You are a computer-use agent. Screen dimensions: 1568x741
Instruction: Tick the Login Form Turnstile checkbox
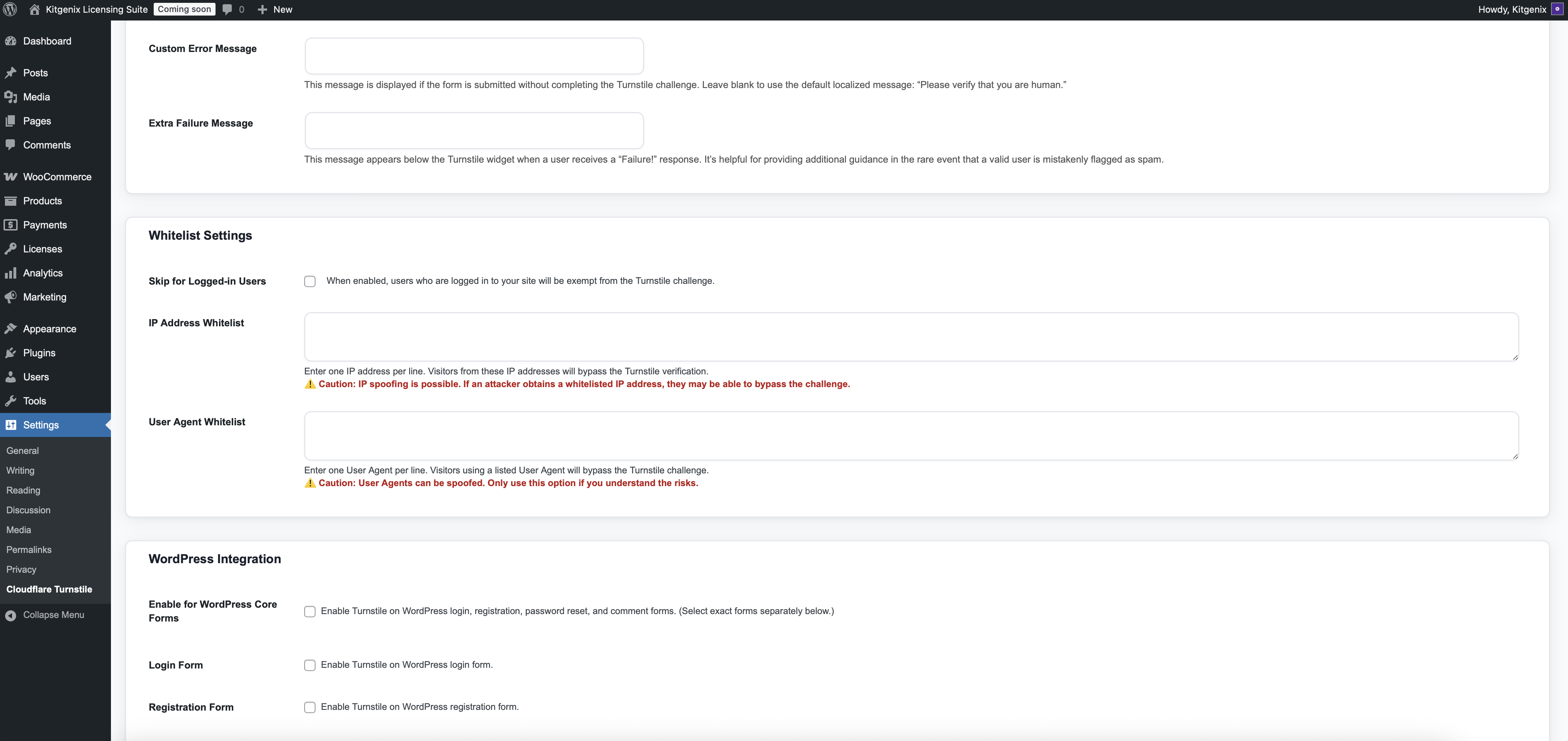[310, 665]
